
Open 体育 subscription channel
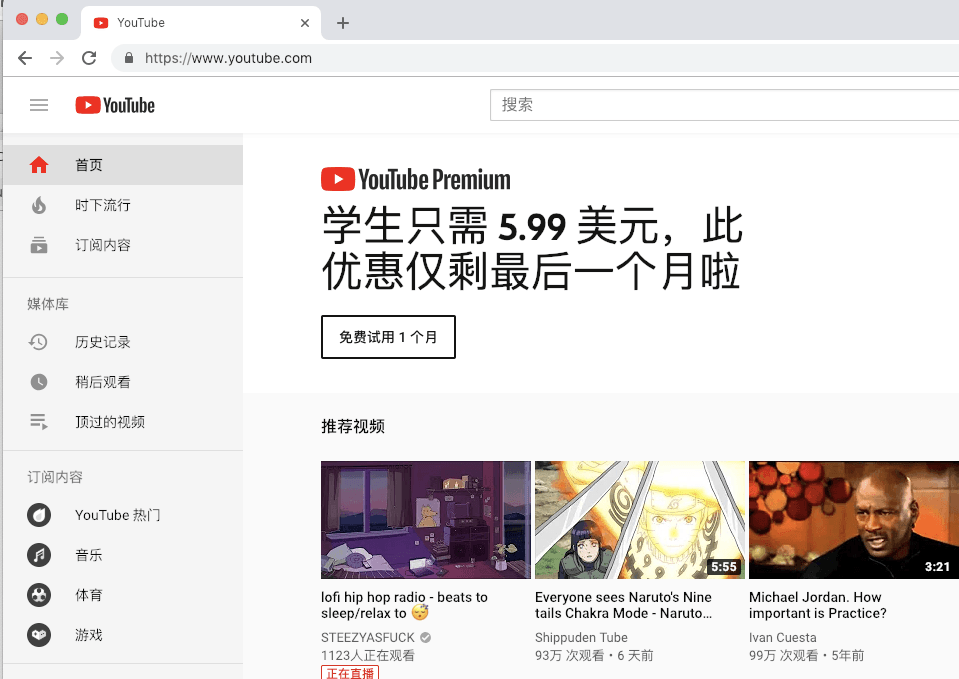pyautogui.click(x=123, y=595)
